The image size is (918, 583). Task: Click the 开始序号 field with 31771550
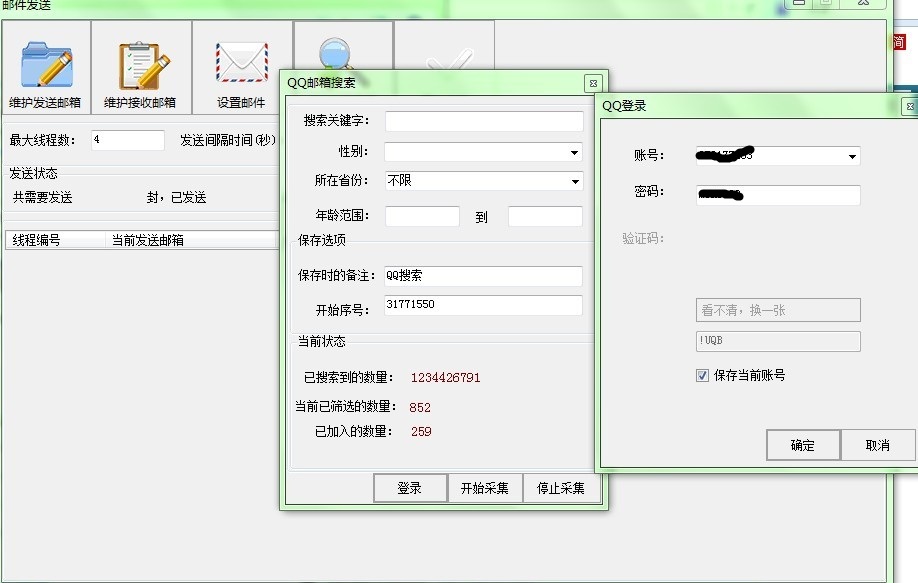(484, 305)
